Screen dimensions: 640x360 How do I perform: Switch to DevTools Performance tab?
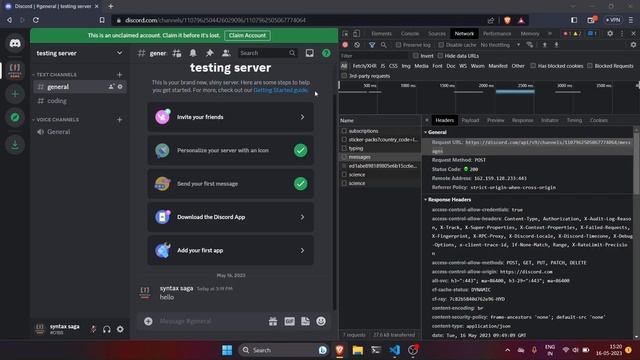[x=497, y=33]
